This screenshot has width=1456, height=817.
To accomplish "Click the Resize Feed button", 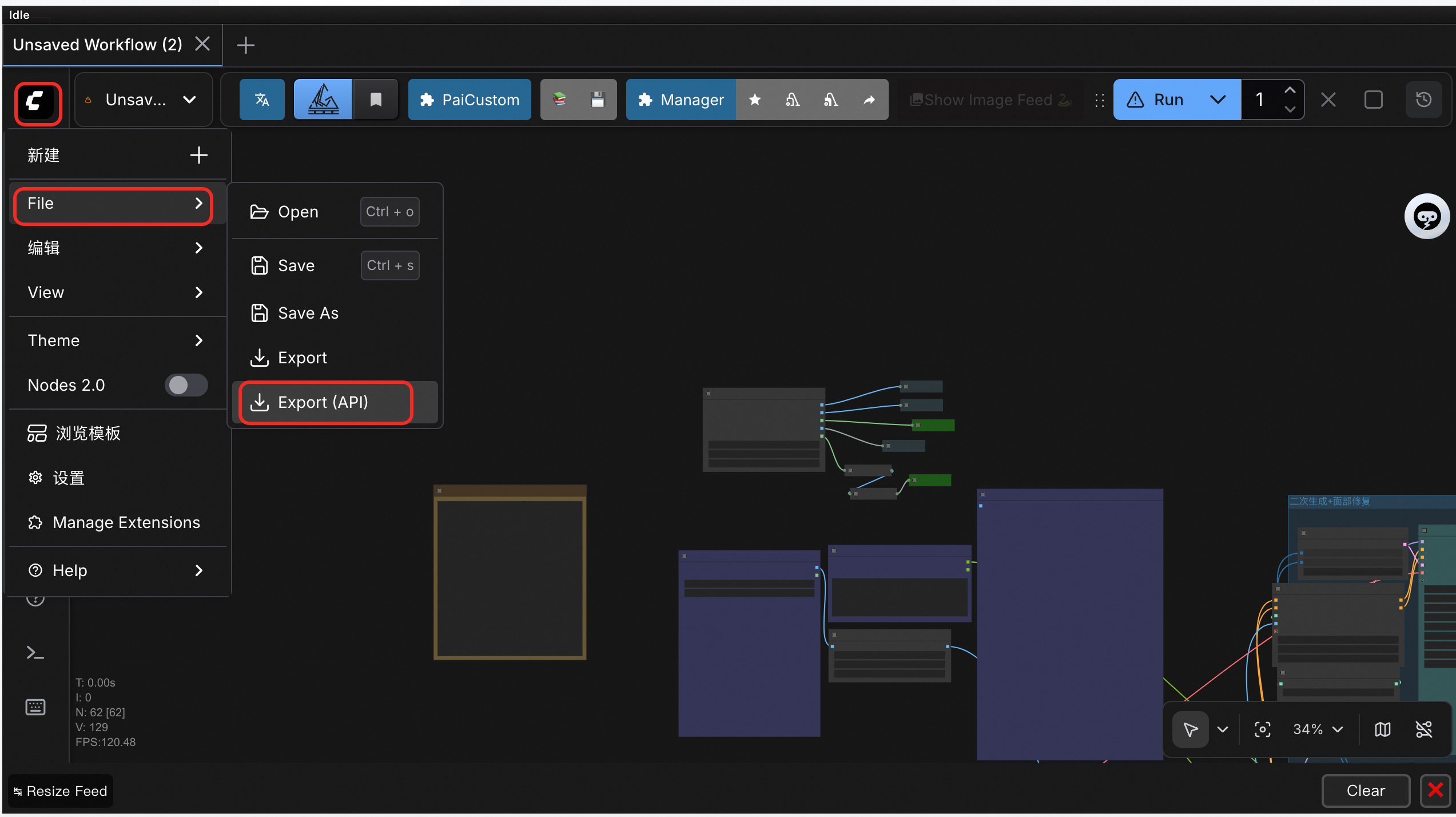I will (61, 791).
